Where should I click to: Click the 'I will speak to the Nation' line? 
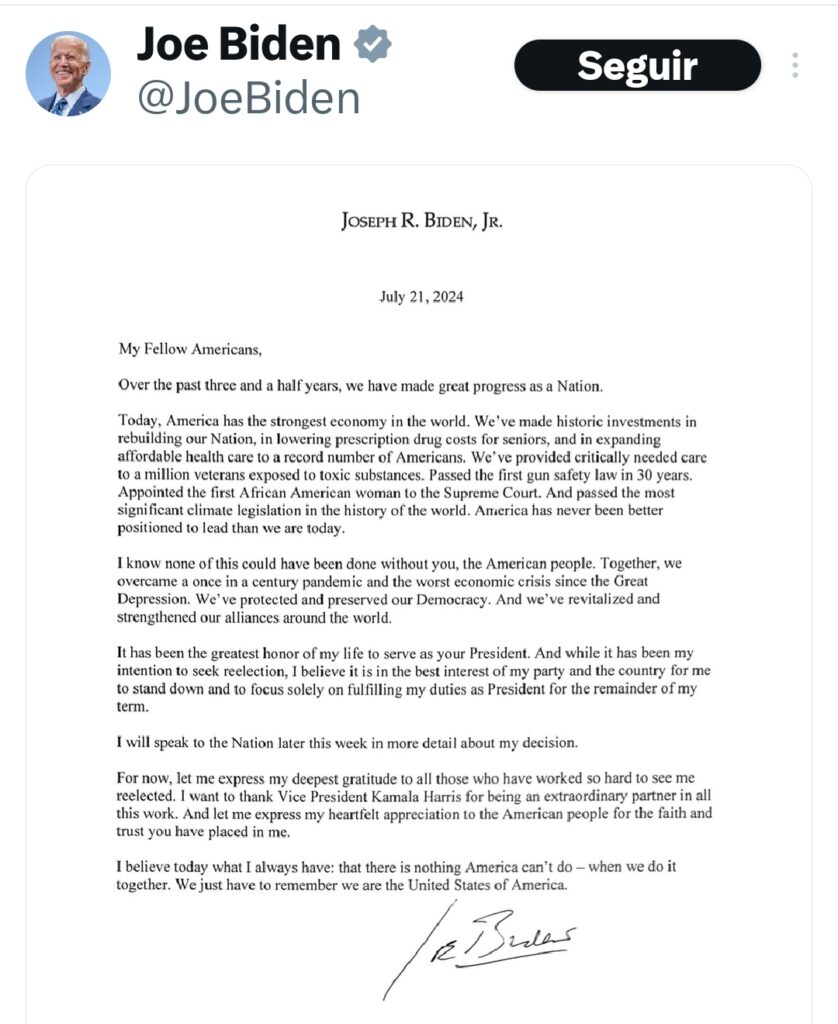pos(362,743)
